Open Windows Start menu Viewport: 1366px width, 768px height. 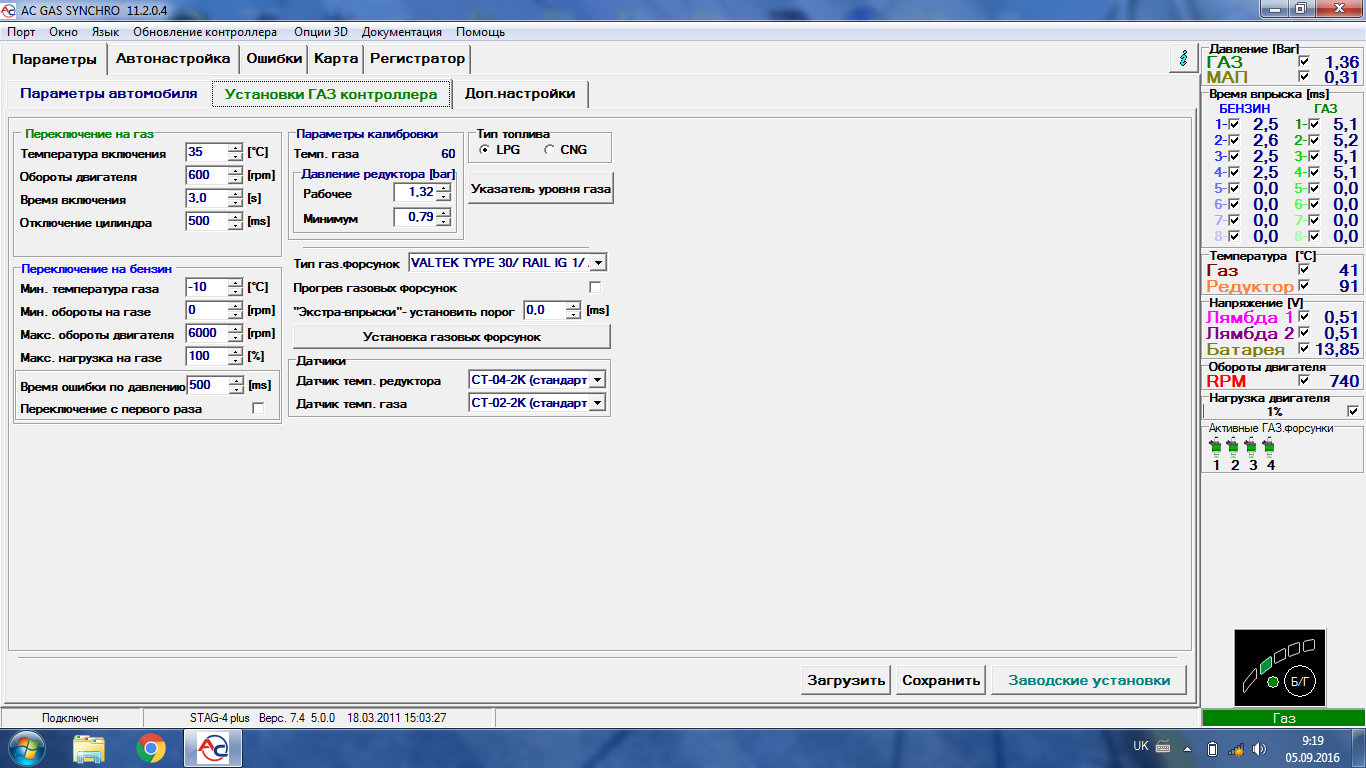click(28, 748)
